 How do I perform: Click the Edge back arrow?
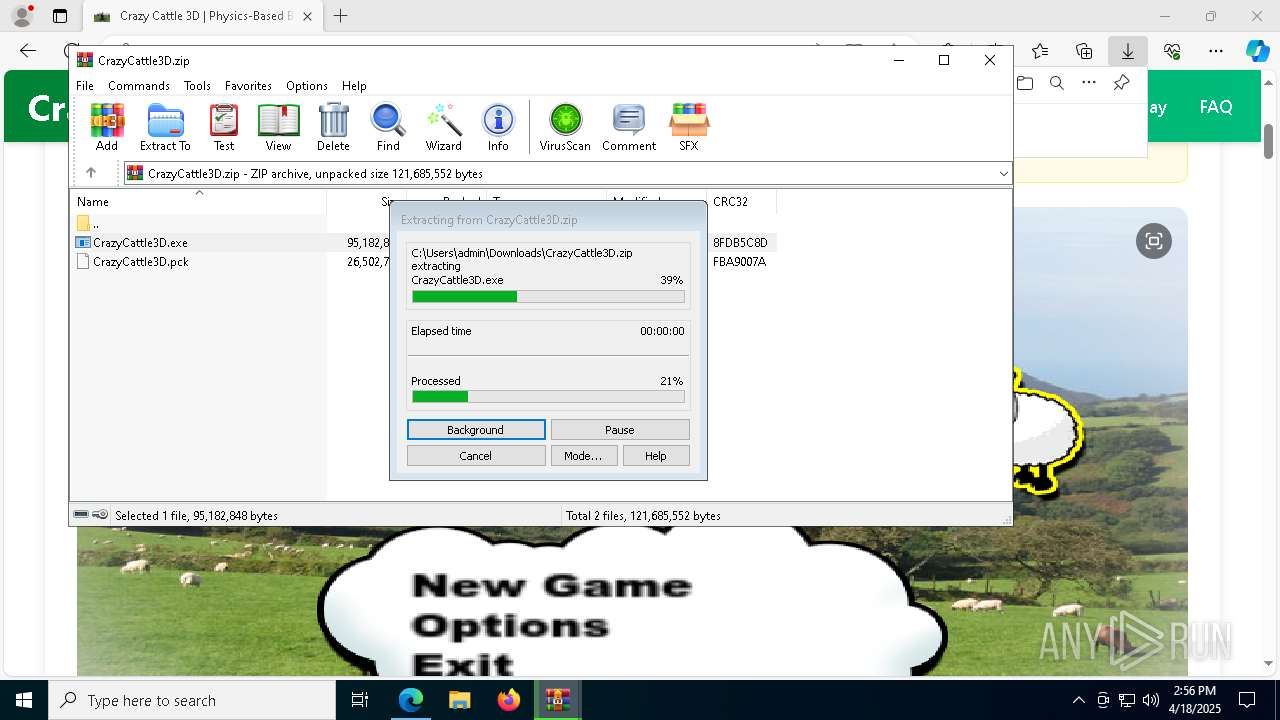point(28,51)
